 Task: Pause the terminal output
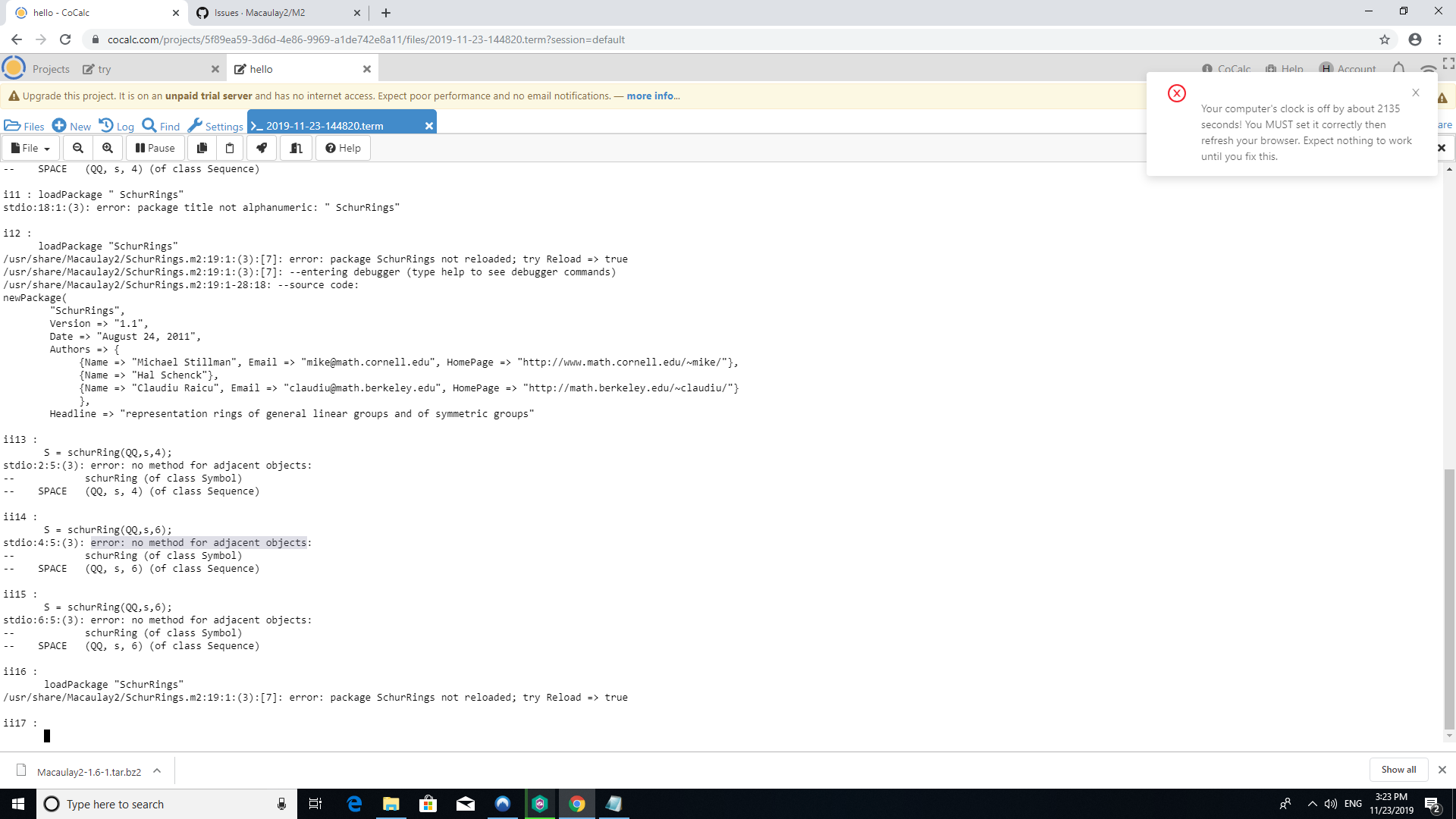pyautogui.click(x=154, y=148)
